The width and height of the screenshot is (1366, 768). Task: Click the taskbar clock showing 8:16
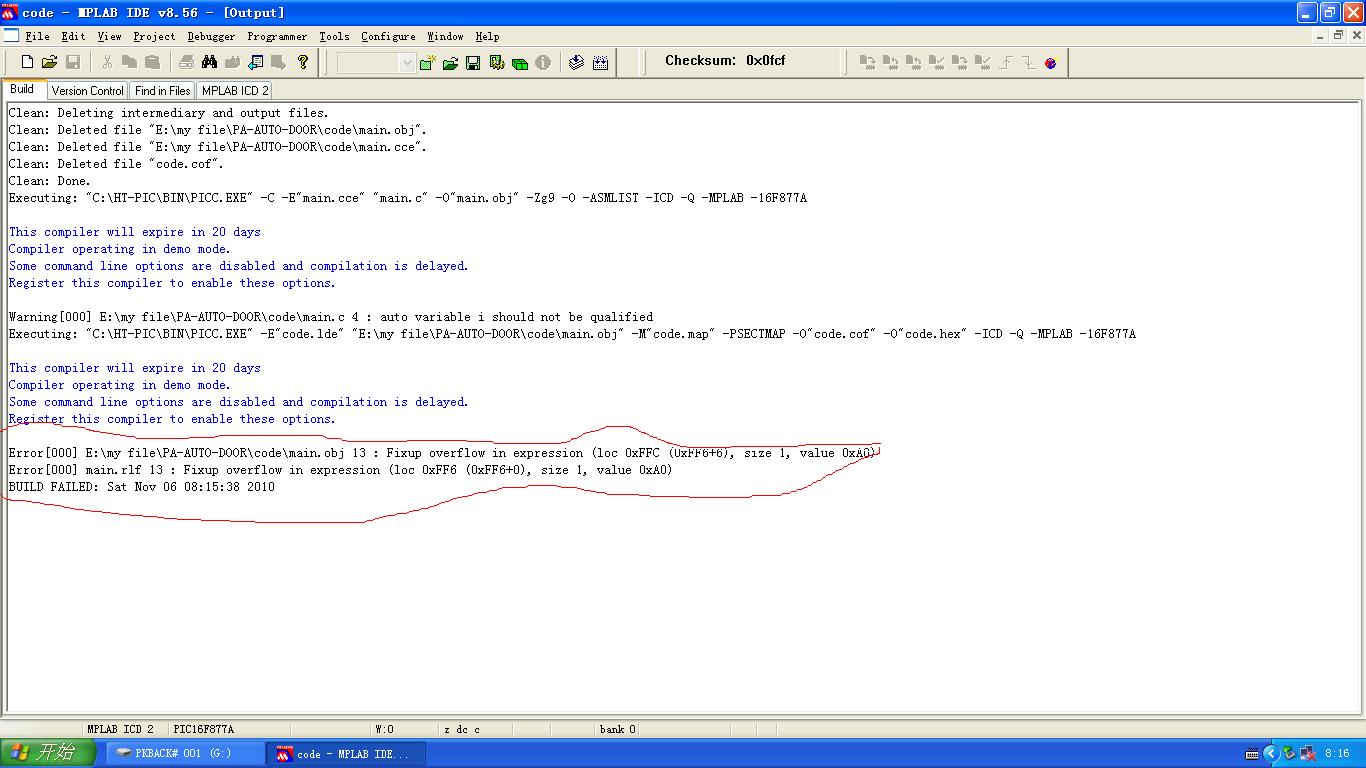coord(1337,753)
